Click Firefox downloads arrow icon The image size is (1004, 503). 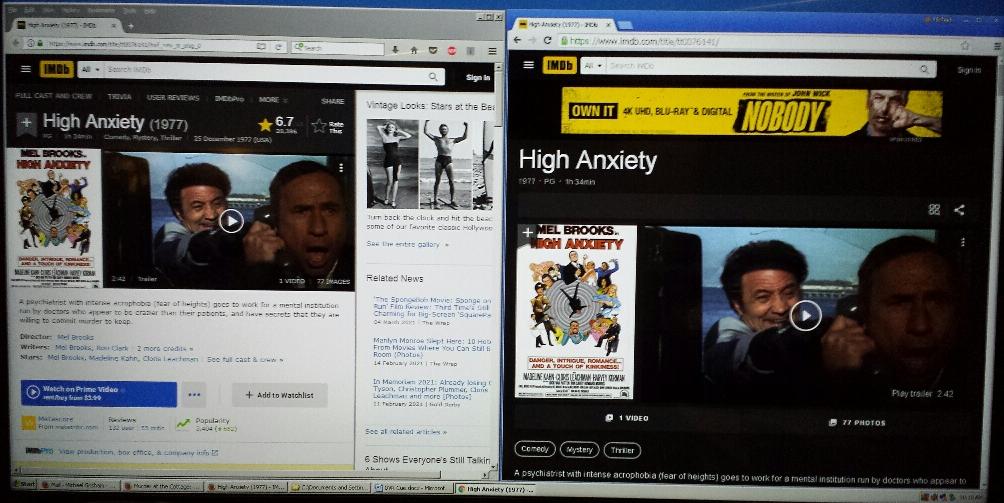(395, 48)
